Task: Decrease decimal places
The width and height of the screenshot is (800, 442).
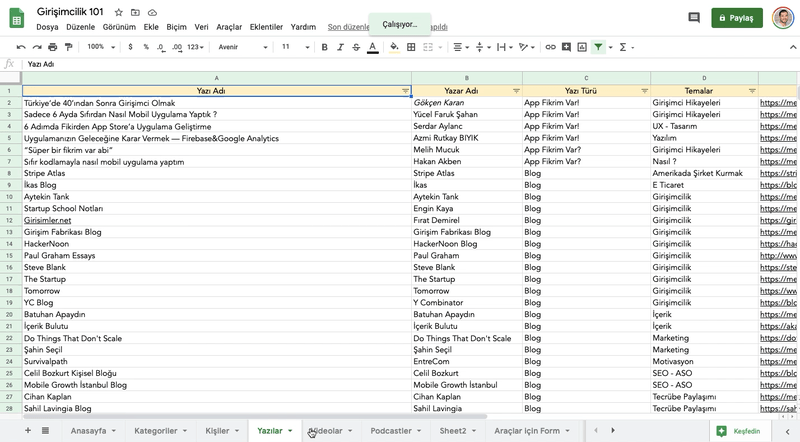Action: click(x=161, y=47)
